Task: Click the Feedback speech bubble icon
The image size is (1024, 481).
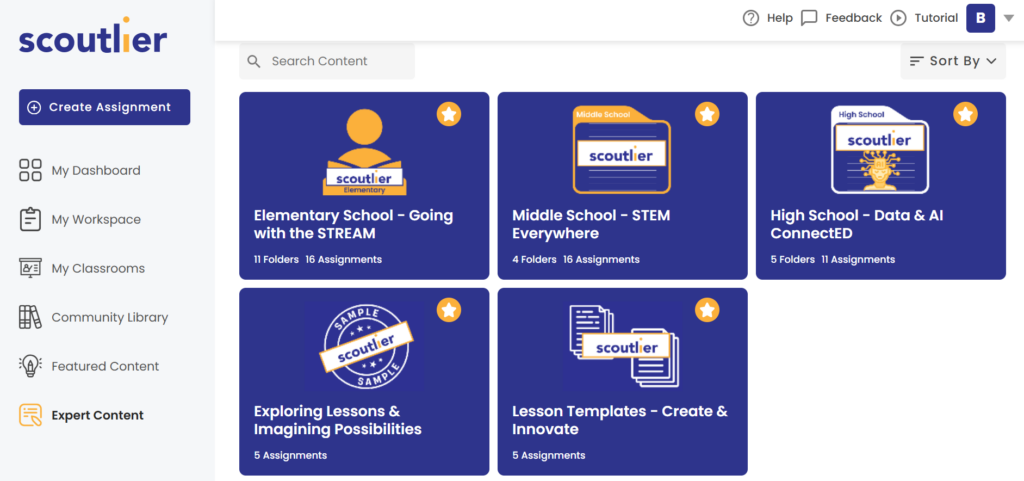Action: click(809, 18)
